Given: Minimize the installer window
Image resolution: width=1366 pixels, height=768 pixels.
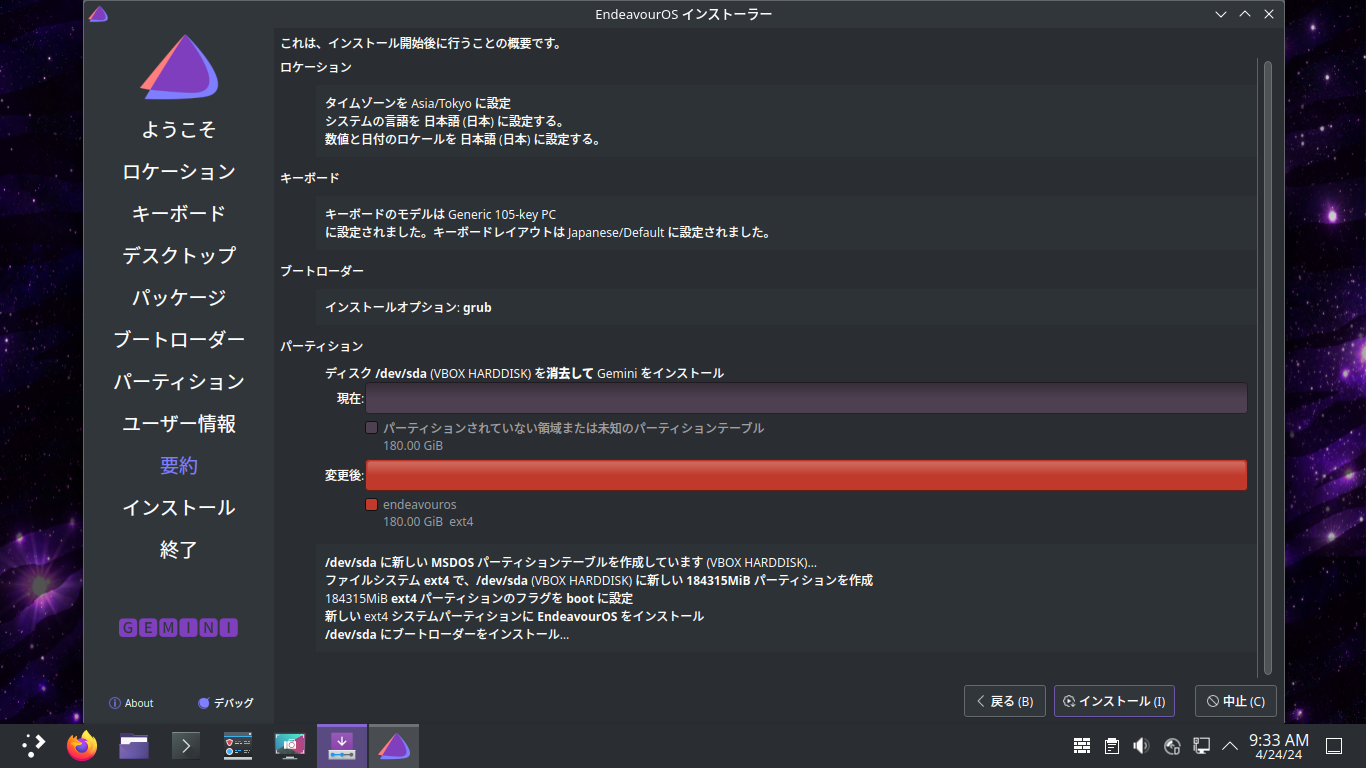Looking at the screenshot, I should (1221, 14).
